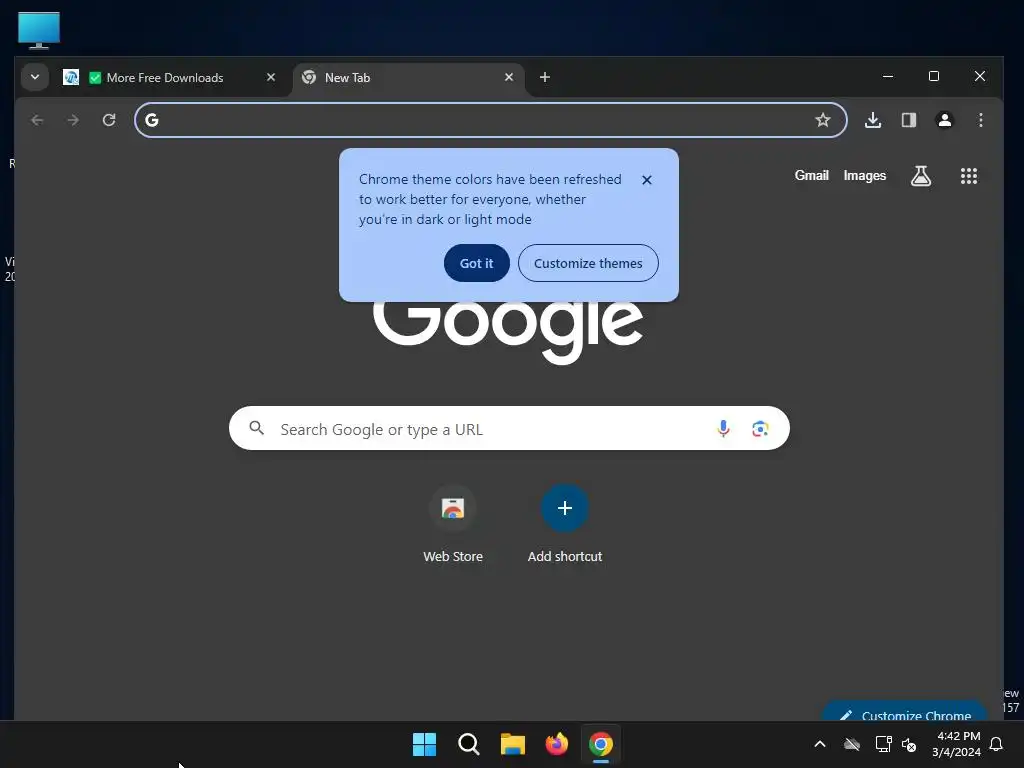Close the More Free Downloads tab
1024x768 pixels.
click(x=271, y=77)
